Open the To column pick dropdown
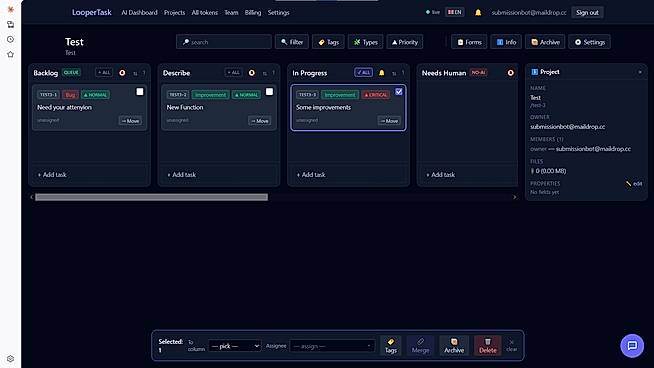654x368 pixels. (235, 346)
